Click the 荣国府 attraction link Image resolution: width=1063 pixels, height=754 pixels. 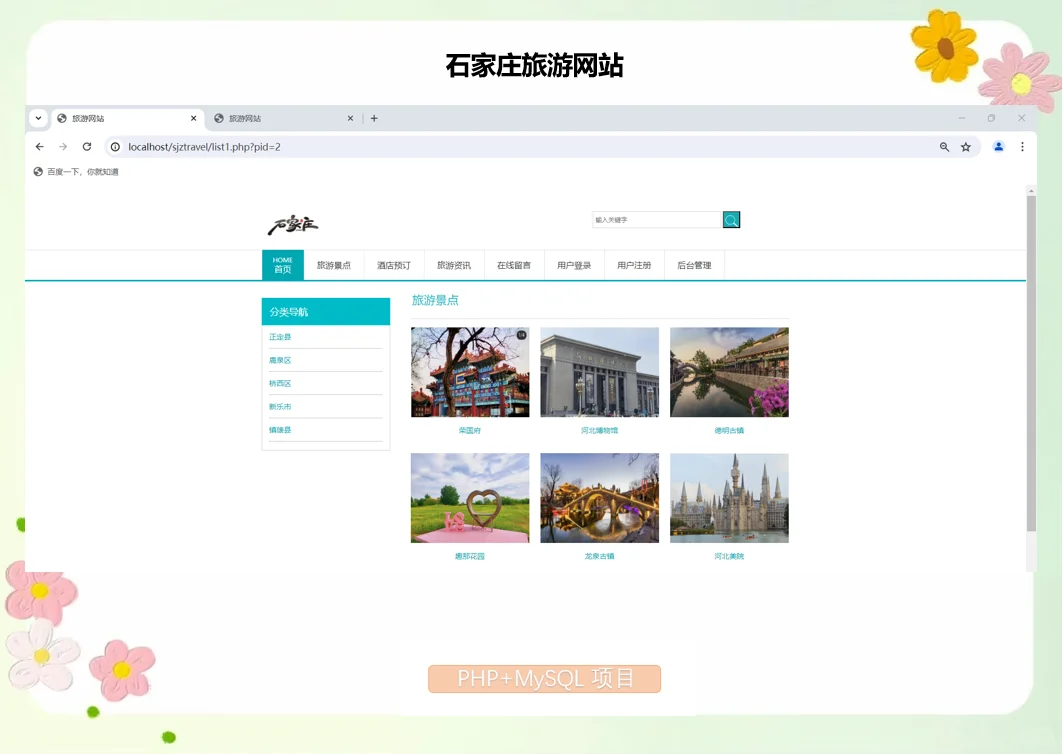point(469,429)
